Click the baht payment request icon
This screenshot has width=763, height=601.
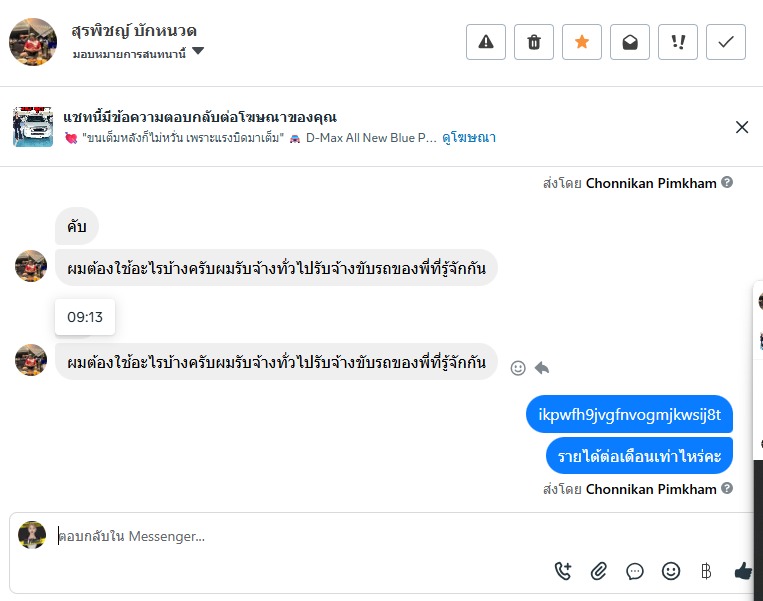706,571
